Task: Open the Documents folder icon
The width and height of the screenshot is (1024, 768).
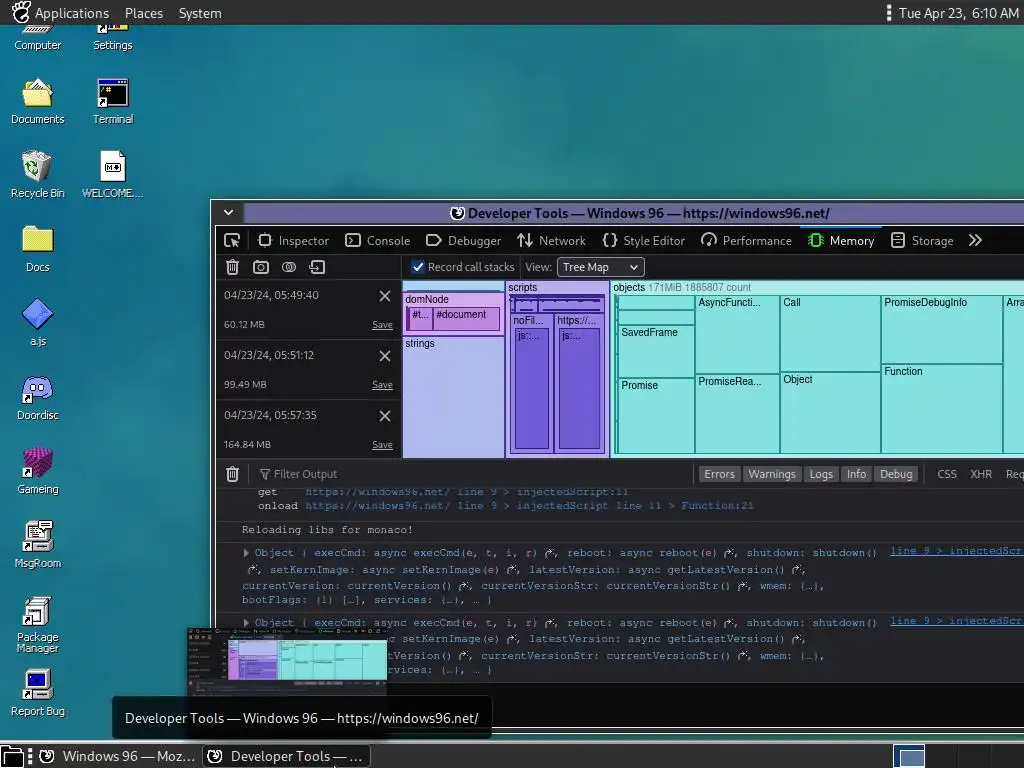Action: tap(37, 101)
